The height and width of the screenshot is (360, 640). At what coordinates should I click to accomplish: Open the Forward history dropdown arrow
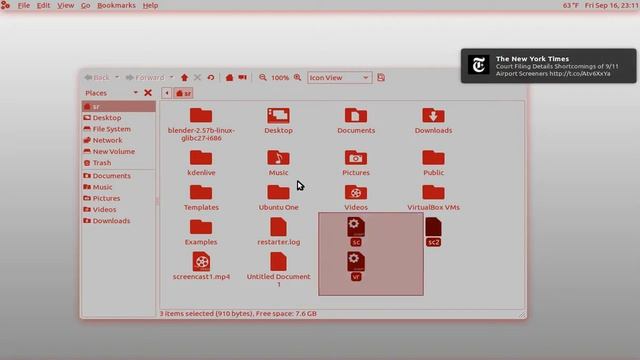click(171, 77)
